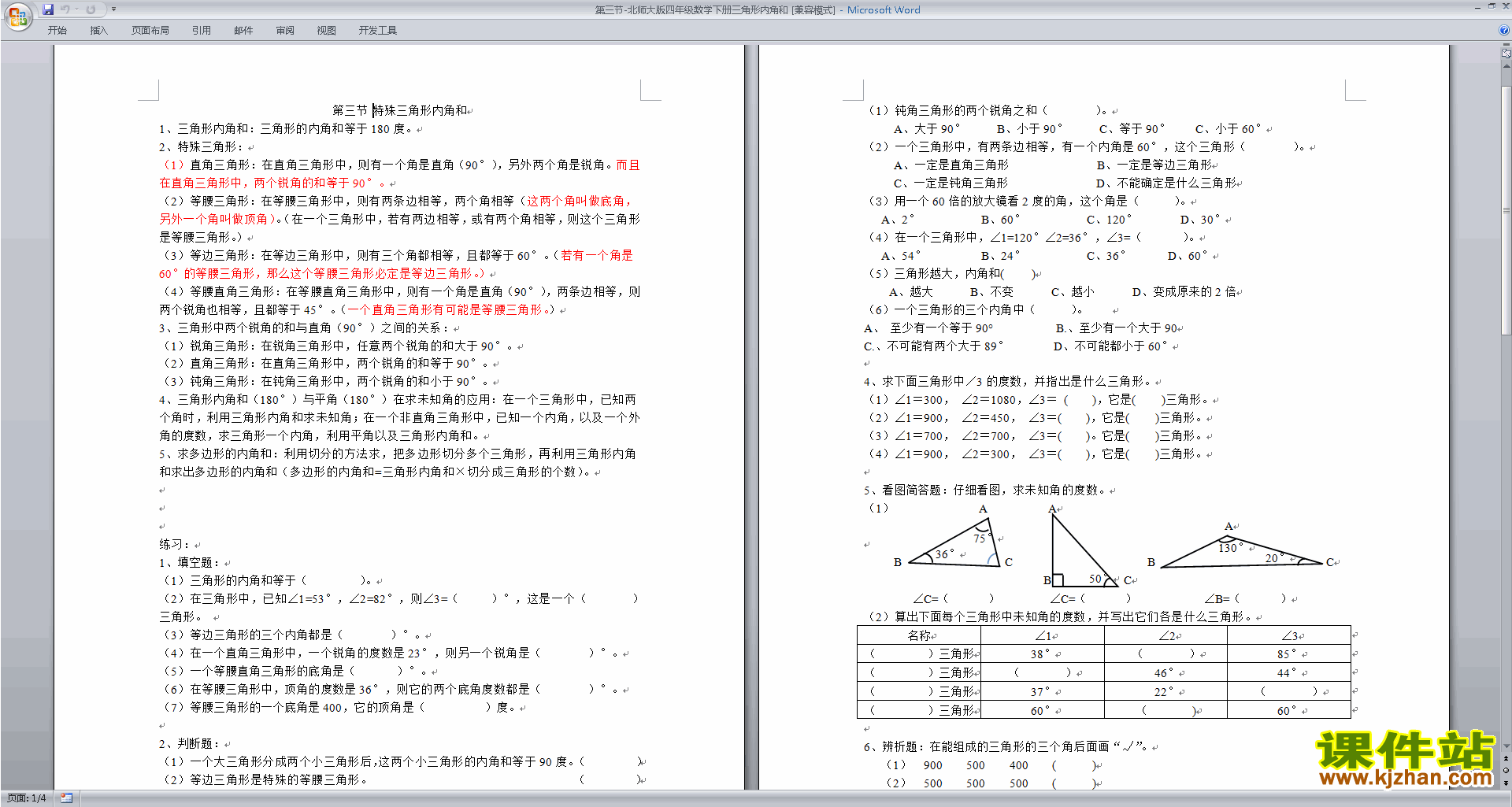Screen dimensions: 1512x807
Task: Click the table cell containing 22°
Action: (x=1165, y=691)
